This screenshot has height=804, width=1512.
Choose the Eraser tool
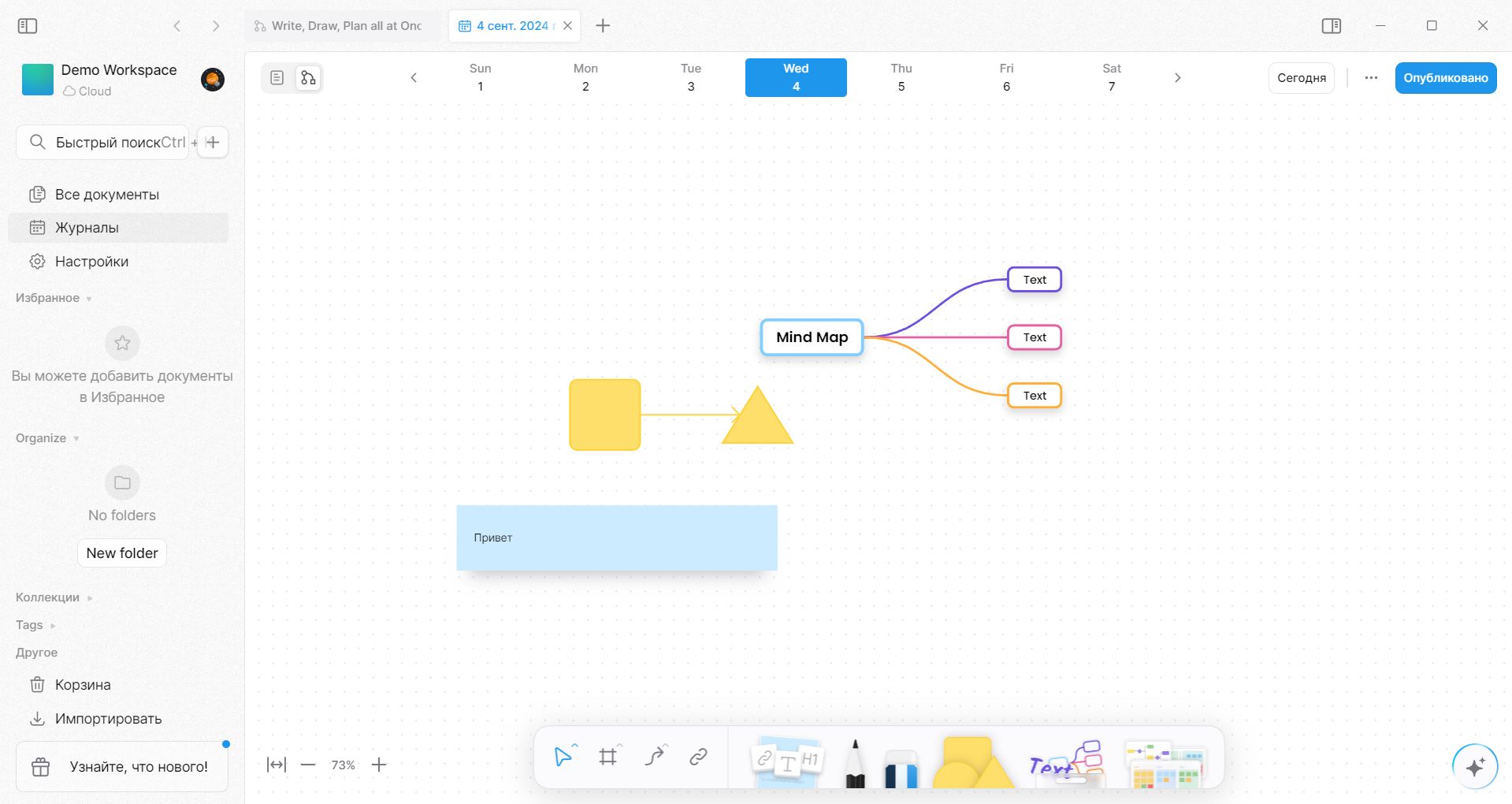coord(901,768)
